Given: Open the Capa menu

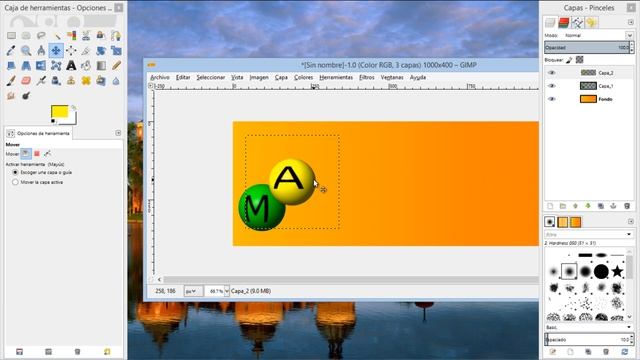Looking at the screenshot, I should [281, 77].
